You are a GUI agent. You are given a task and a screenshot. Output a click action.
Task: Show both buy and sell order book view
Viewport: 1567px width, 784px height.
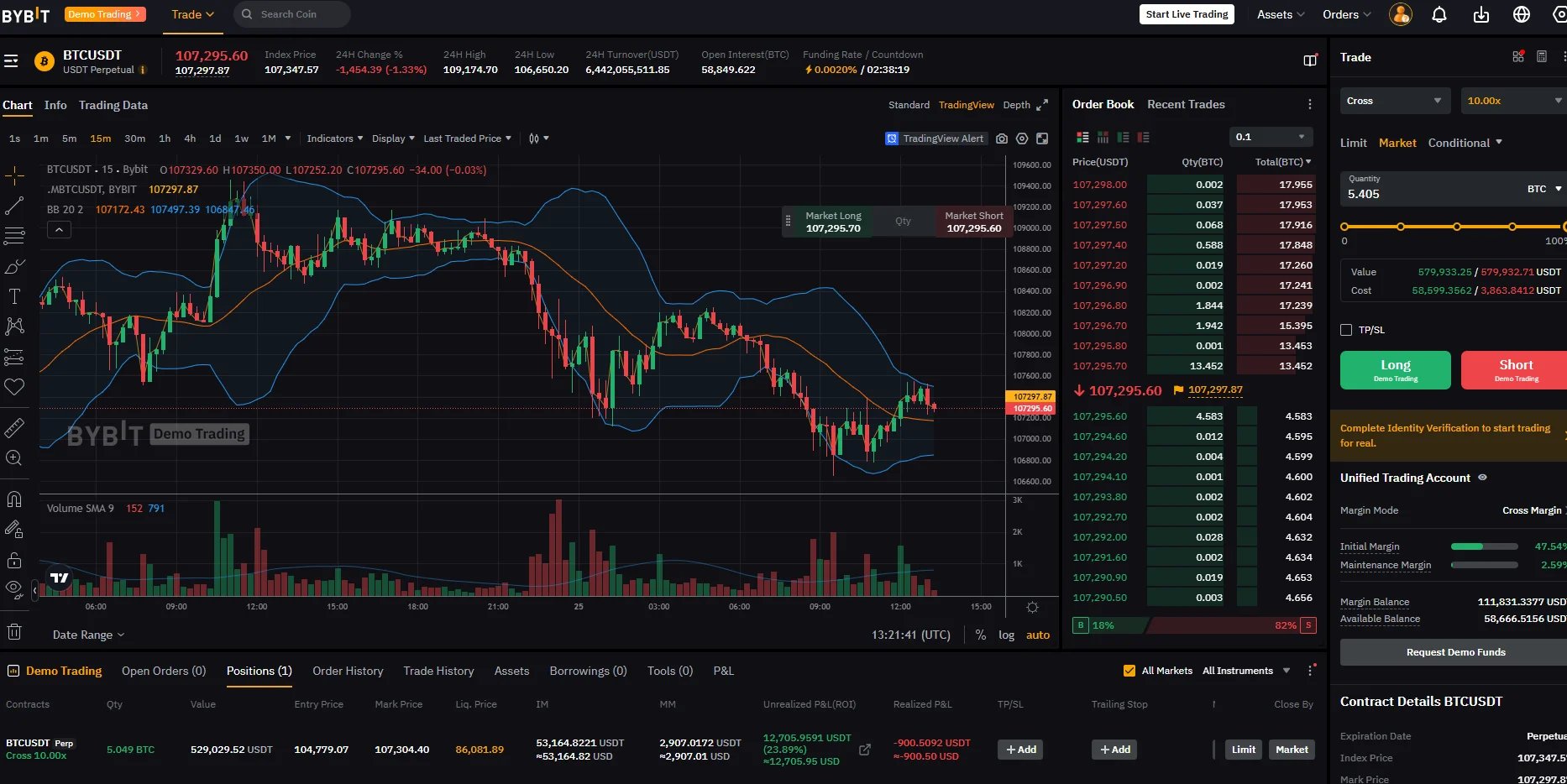click(x=1083, y=137)
